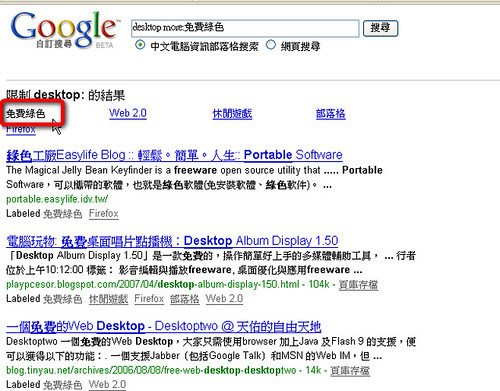Screen dimensions: 500x391
Task: Open the 休閒遊戲 refinement link
Action: tap(232, 114)
